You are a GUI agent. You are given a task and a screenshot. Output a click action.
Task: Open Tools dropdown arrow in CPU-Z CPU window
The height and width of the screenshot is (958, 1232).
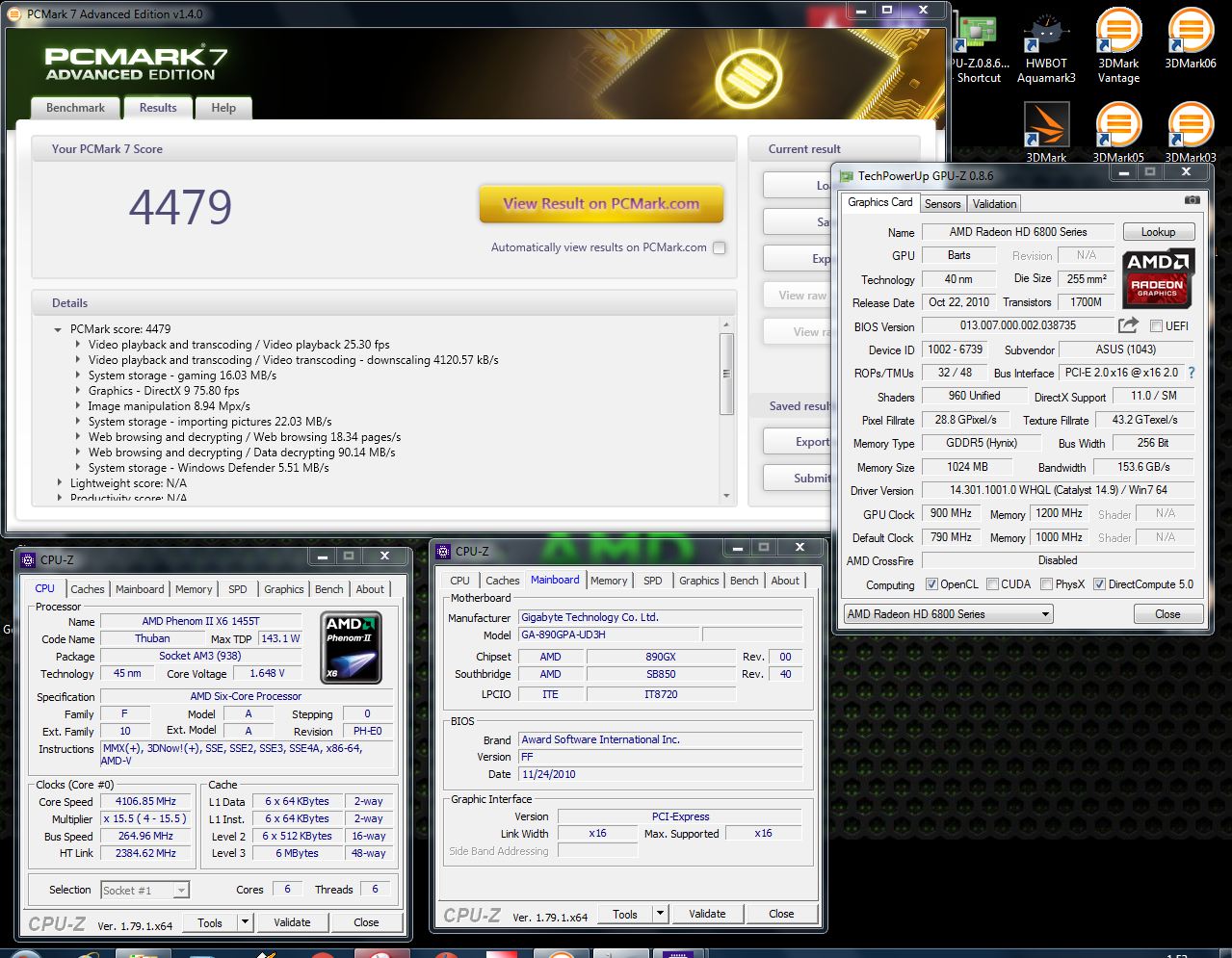(246, 922)
